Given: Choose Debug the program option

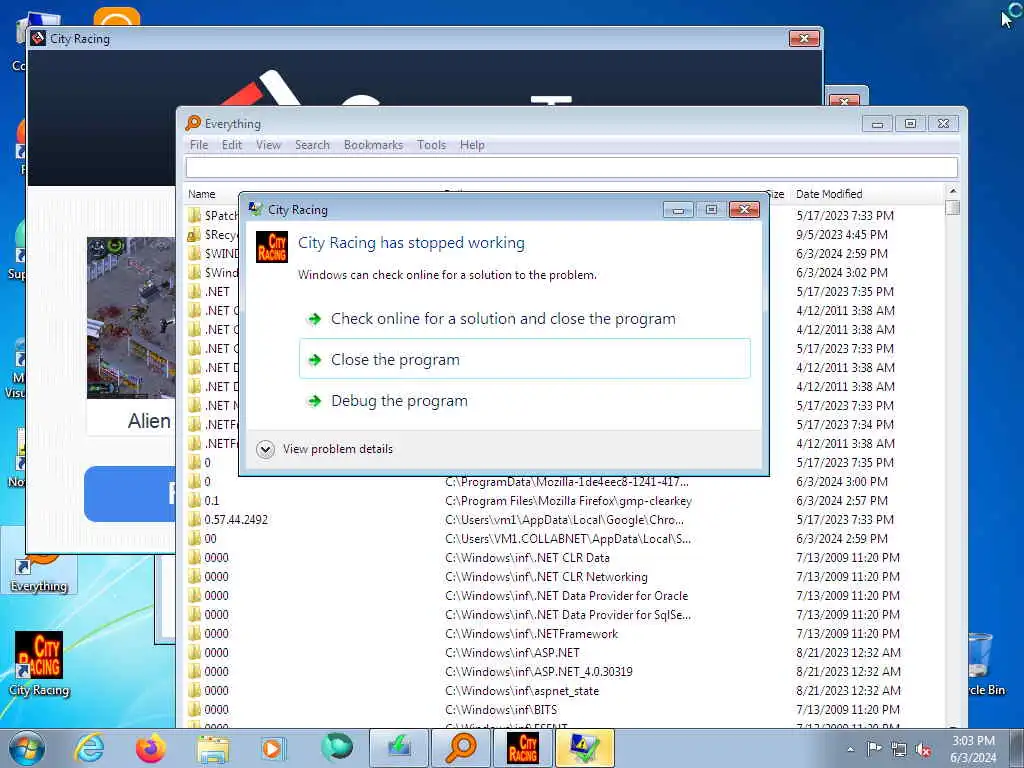Looking at the screenshot, I should click(x=398, y=400).
